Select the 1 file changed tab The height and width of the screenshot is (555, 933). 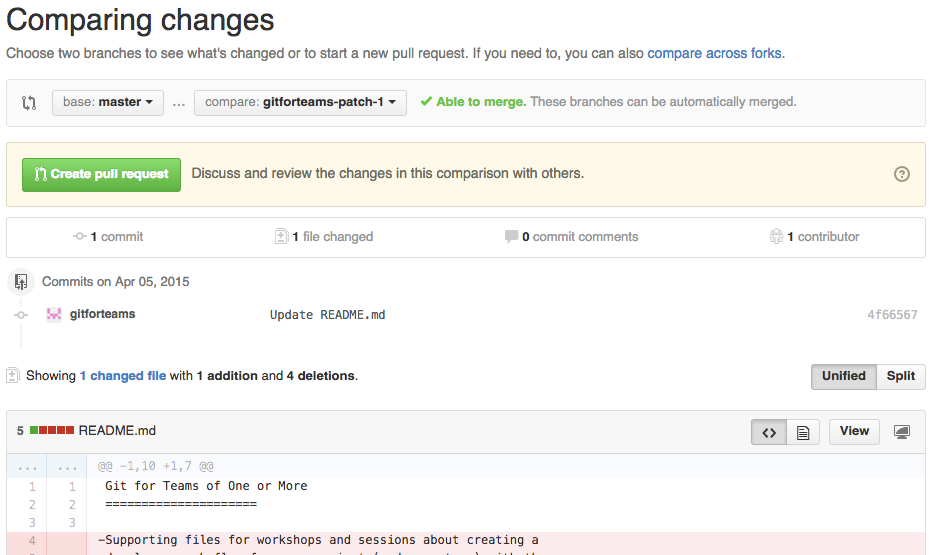pyautogui.click(x=324, y=237)
